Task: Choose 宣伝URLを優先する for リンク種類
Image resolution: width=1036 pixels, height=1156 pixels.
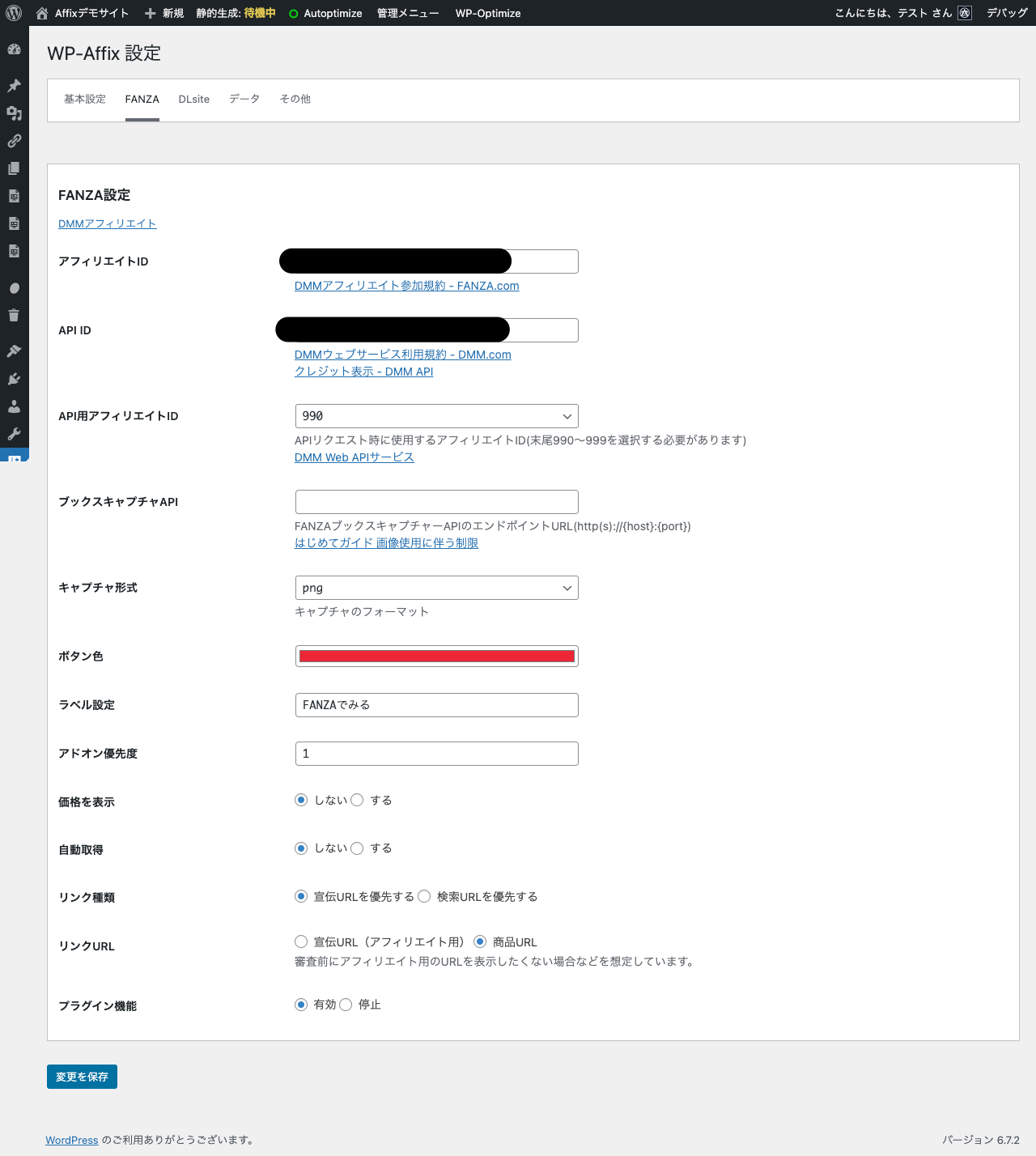Action: 301,896
